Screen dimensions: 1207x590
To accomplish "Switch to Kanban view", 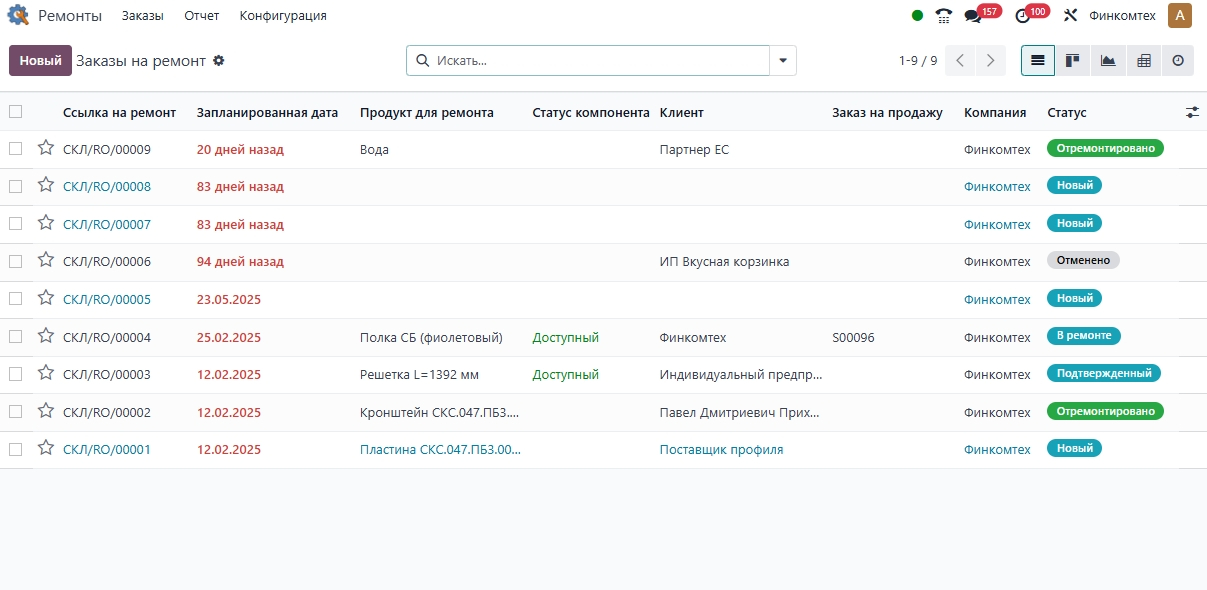I will 1073,61.
